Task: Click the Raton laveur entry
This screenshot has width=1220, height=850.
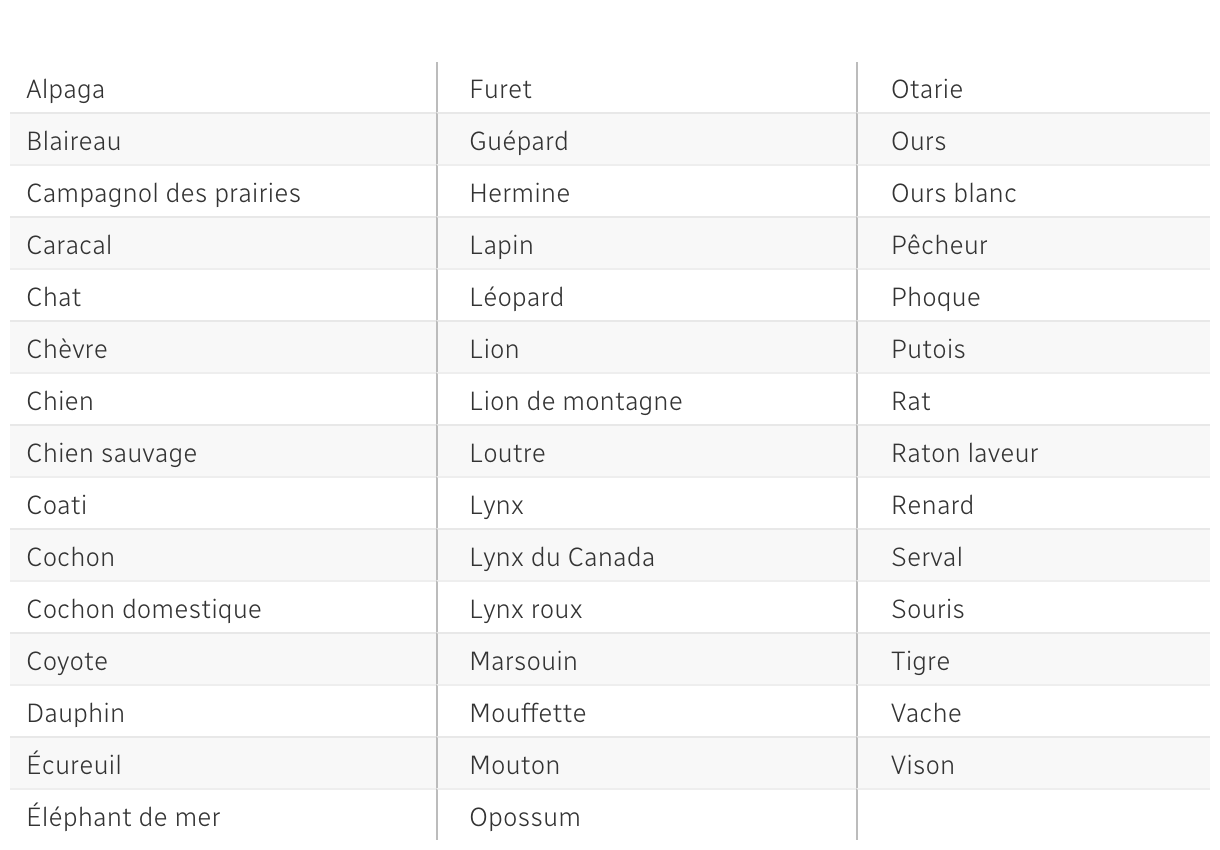Action: 965,454
